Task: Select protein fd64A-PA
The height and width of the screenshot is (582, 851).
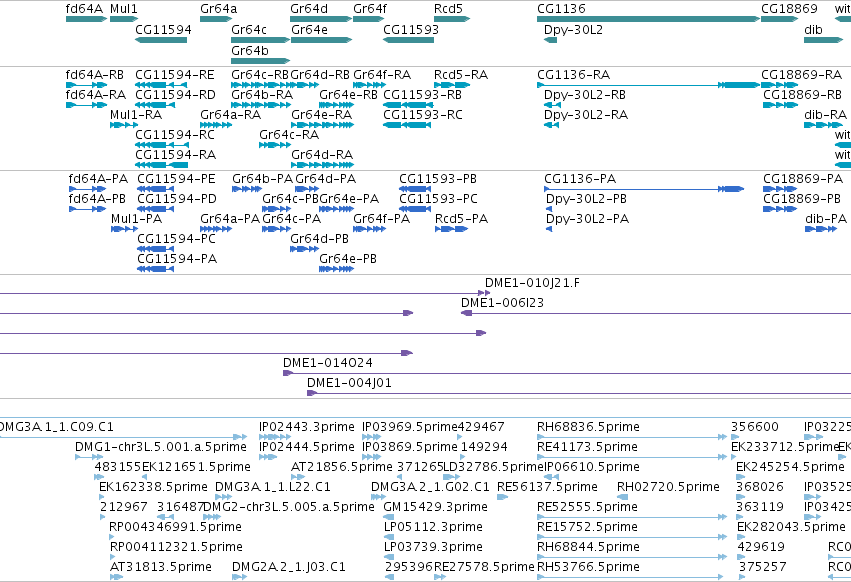Action: [x=98, y=179]
